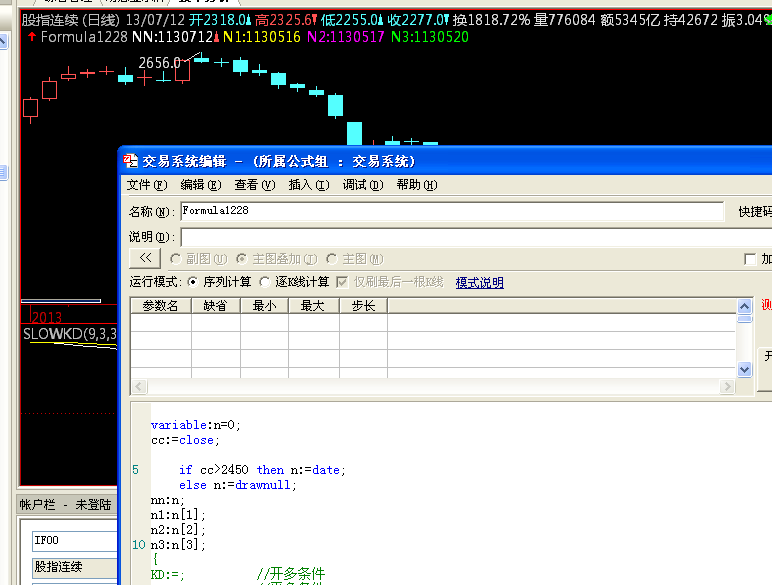Click the 步长 column header
Image resolution: width=772 pixels, height=585 pixels.
(x=363, y=306)
